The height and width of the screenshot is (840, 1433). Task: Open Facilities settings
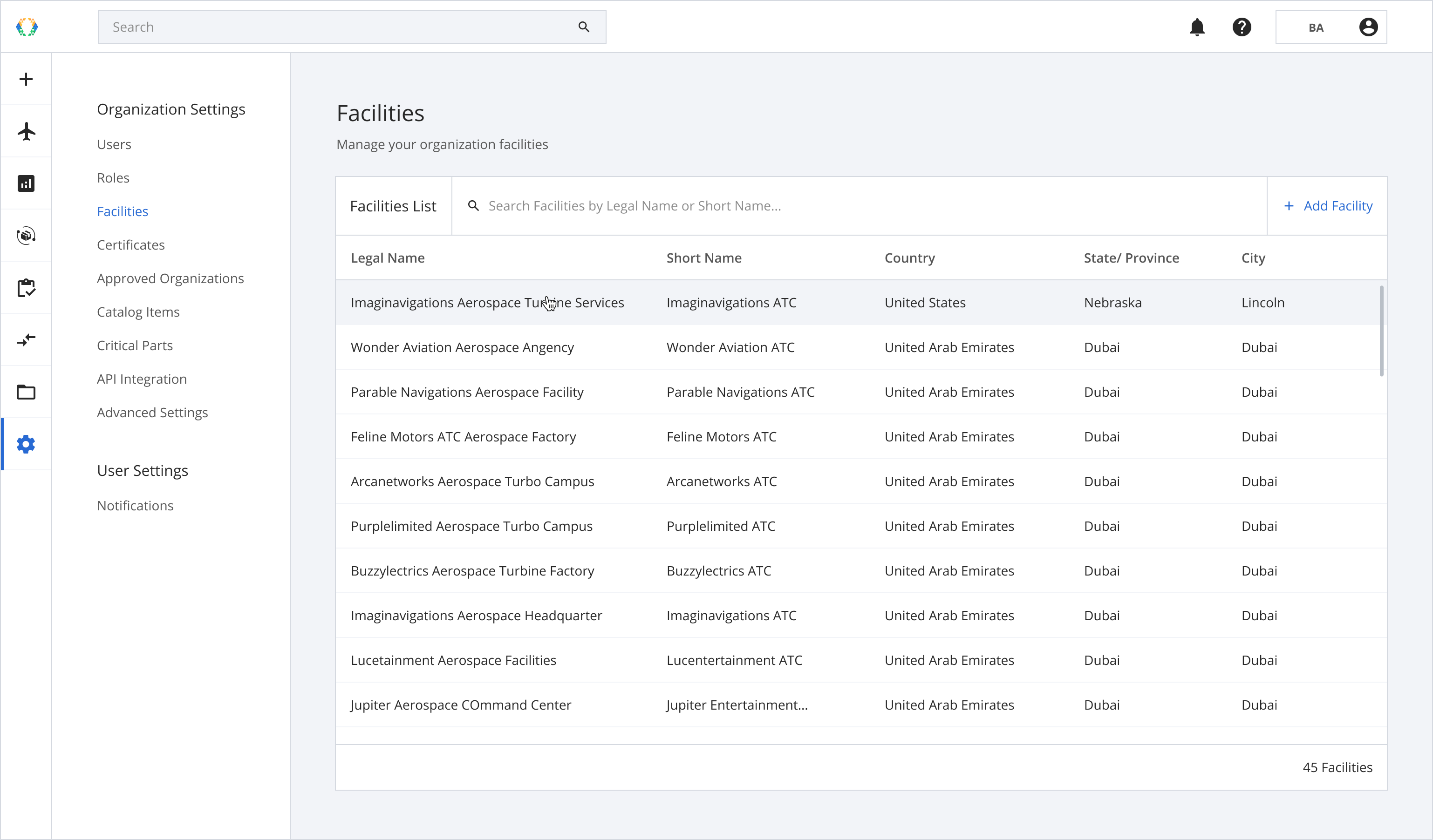[x=123, y=211]
